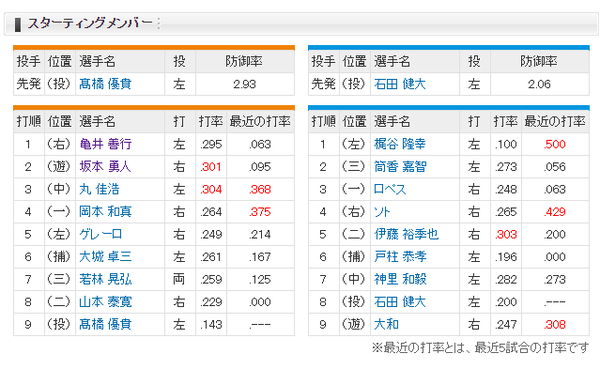Viewport: 600px width, 369px height.
Task: Click the footnote ※最近の打率とは、最近5試合の打率です
Action: pyautogui.click(x=480, y=348)
